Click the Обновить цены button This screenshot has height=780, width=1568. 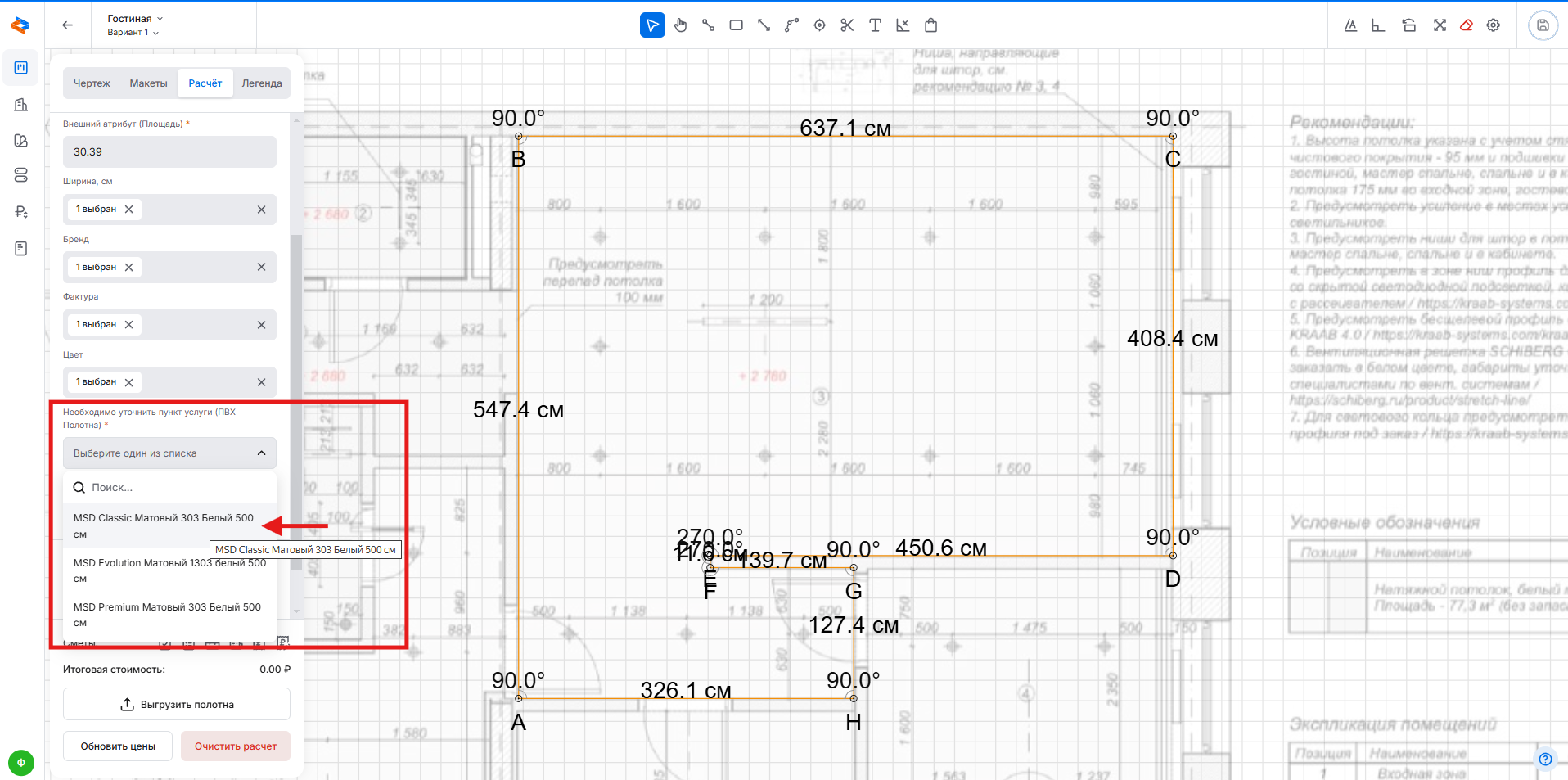click(118, 746)
